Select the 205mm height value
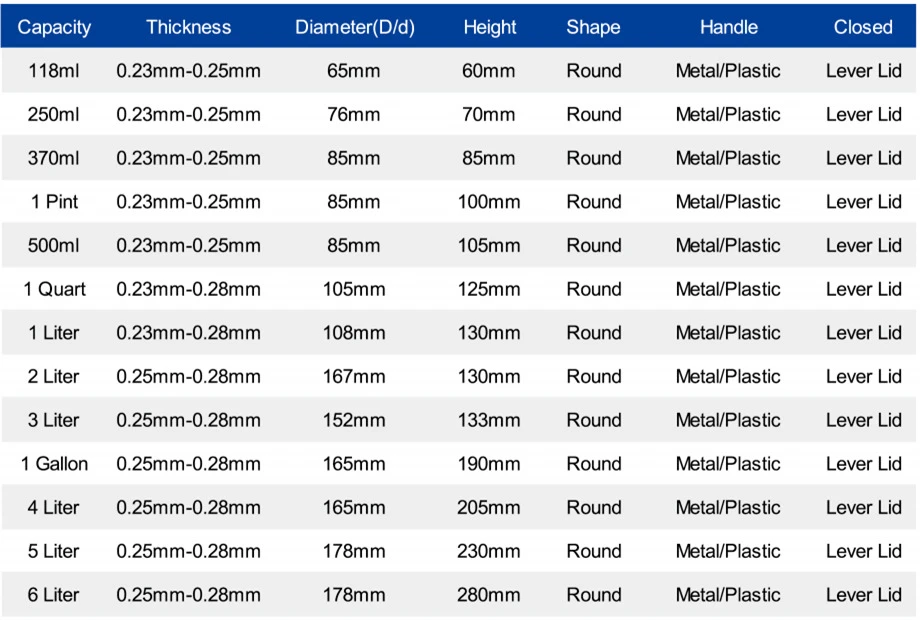Viewport: 920px width, 620px height. [488, 507]
